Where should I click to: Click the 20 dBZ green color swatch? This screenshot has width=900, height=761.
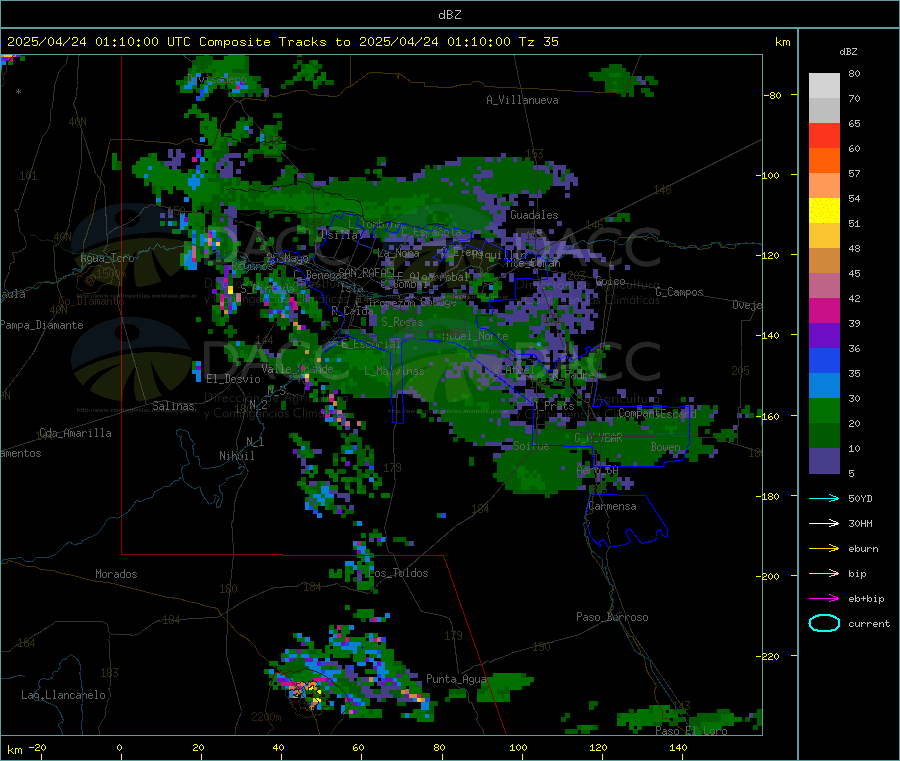tap(824, 436)
